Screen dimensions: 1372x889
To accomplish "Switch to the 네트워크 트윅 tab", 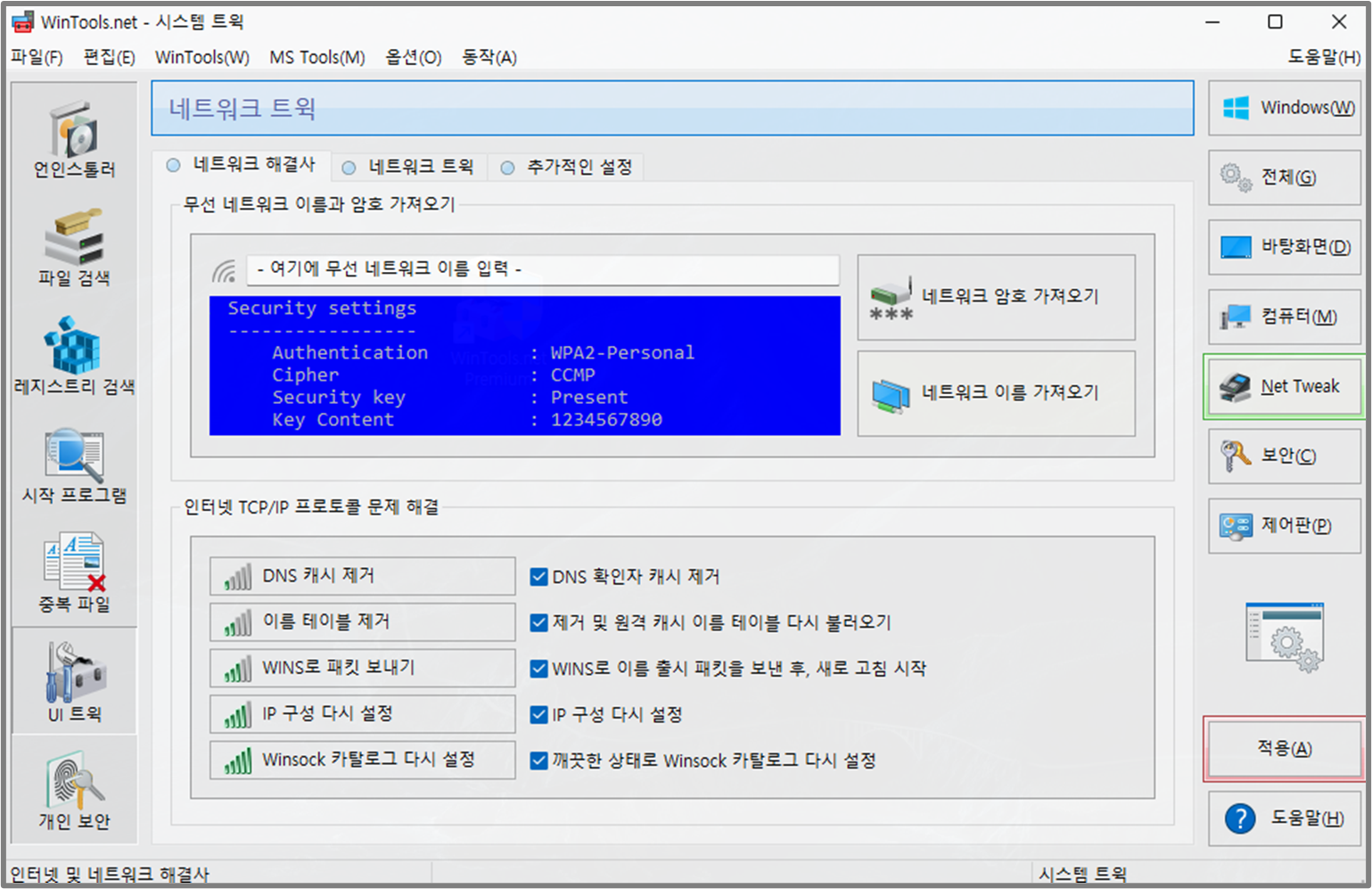I will point(409,167).
